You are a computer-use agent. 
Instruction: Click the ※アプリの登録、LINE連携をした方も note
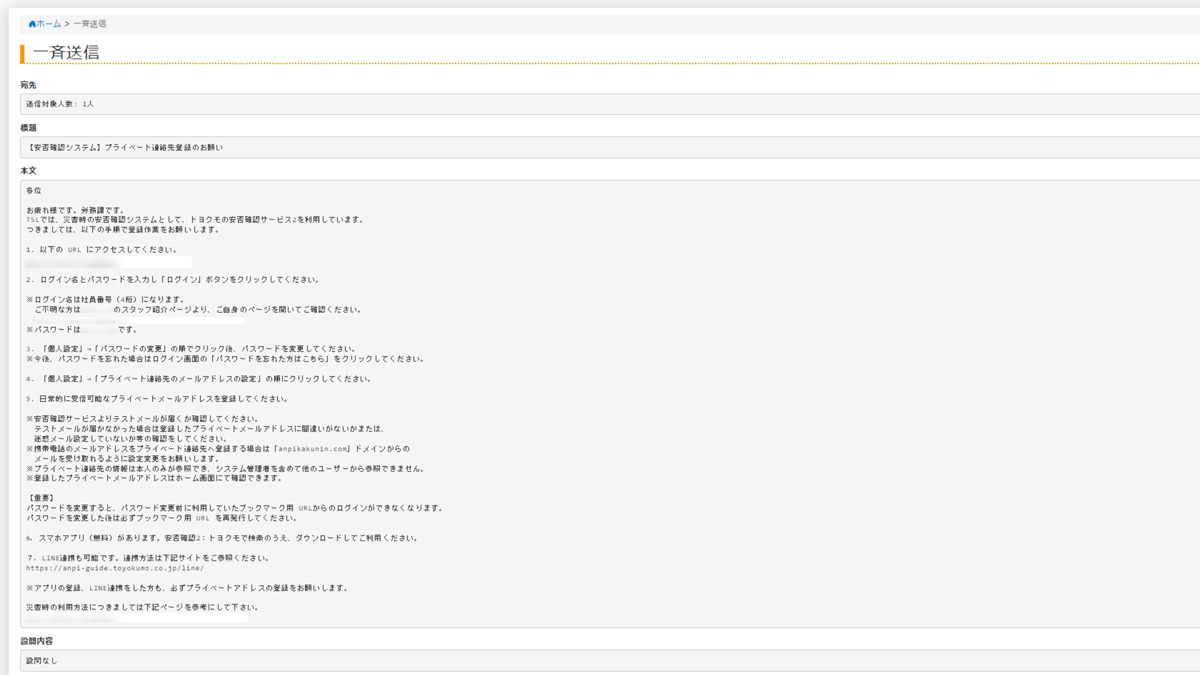point(188,588)
